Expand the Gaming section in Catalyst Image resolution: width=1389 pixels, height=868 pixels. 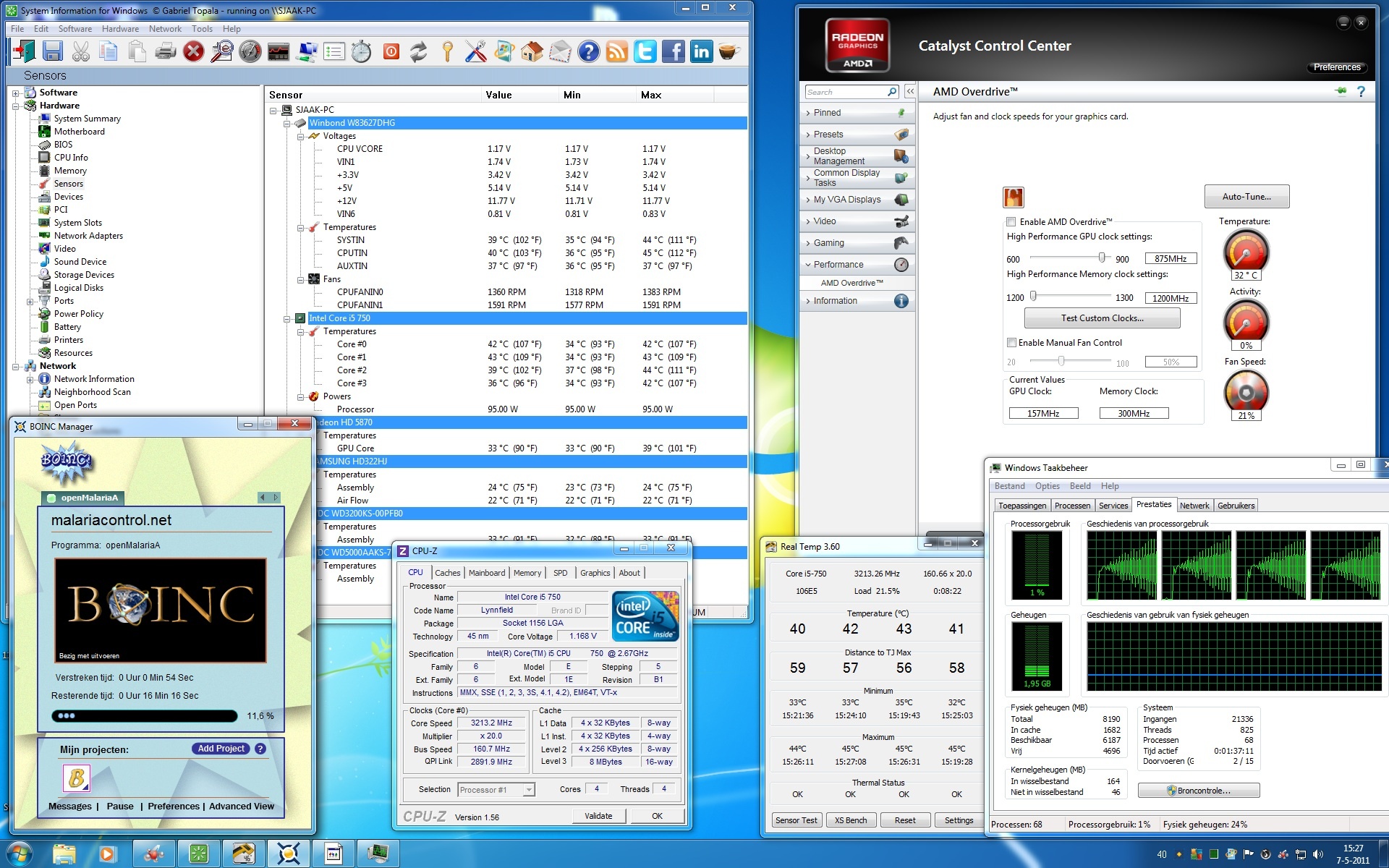point(828,243)
